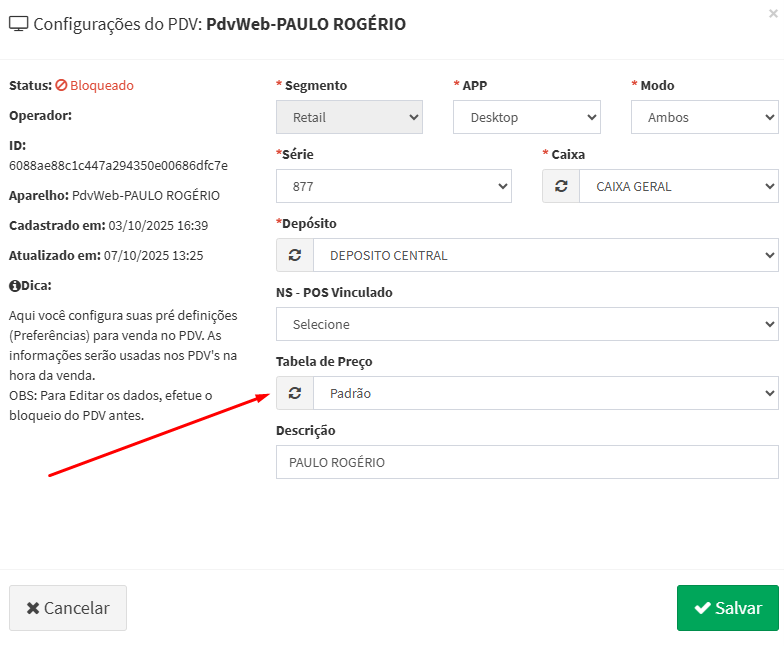The height and width of the screenshot is (646, 784).
Task: Reload the Tabela de Preço options
Action: coord(295,393)
